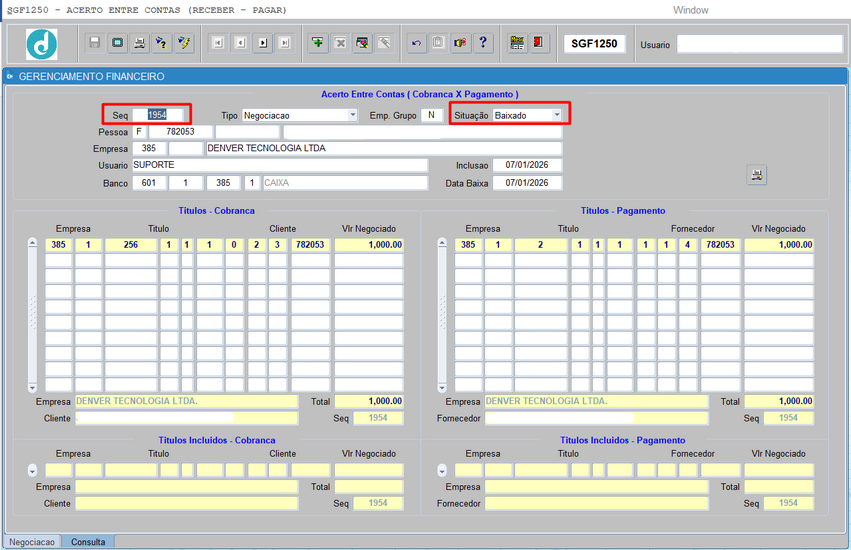Open the Tipo dropdown showing Negociacao
Image resolution: width=851 pixels, height=550 pixels.
click(352, 115)
